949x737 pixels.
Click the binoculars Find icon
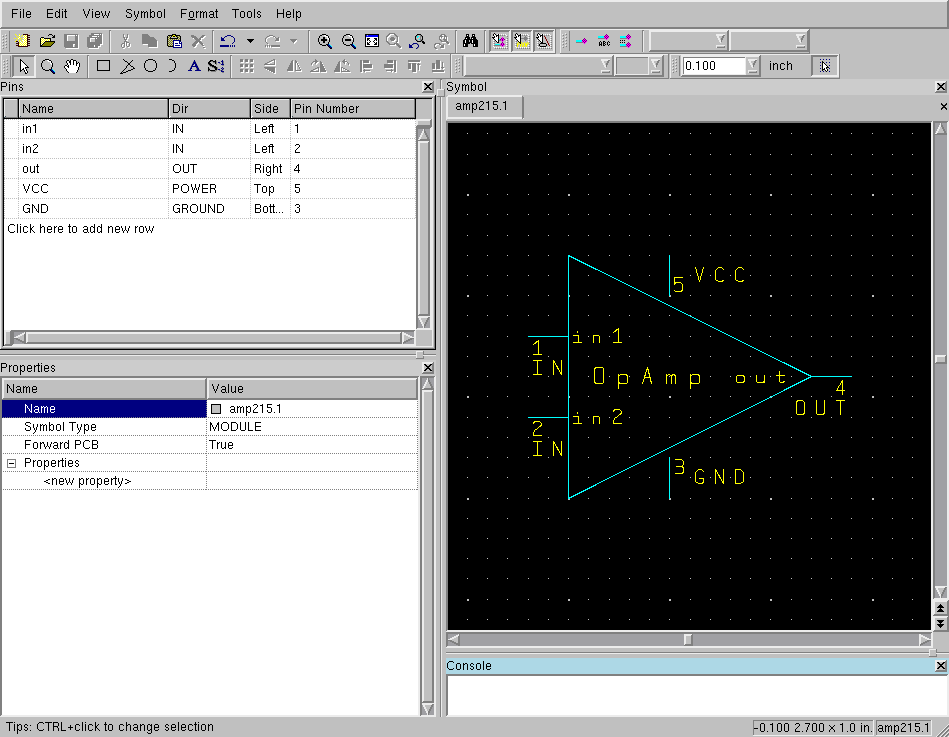point(470,41)
